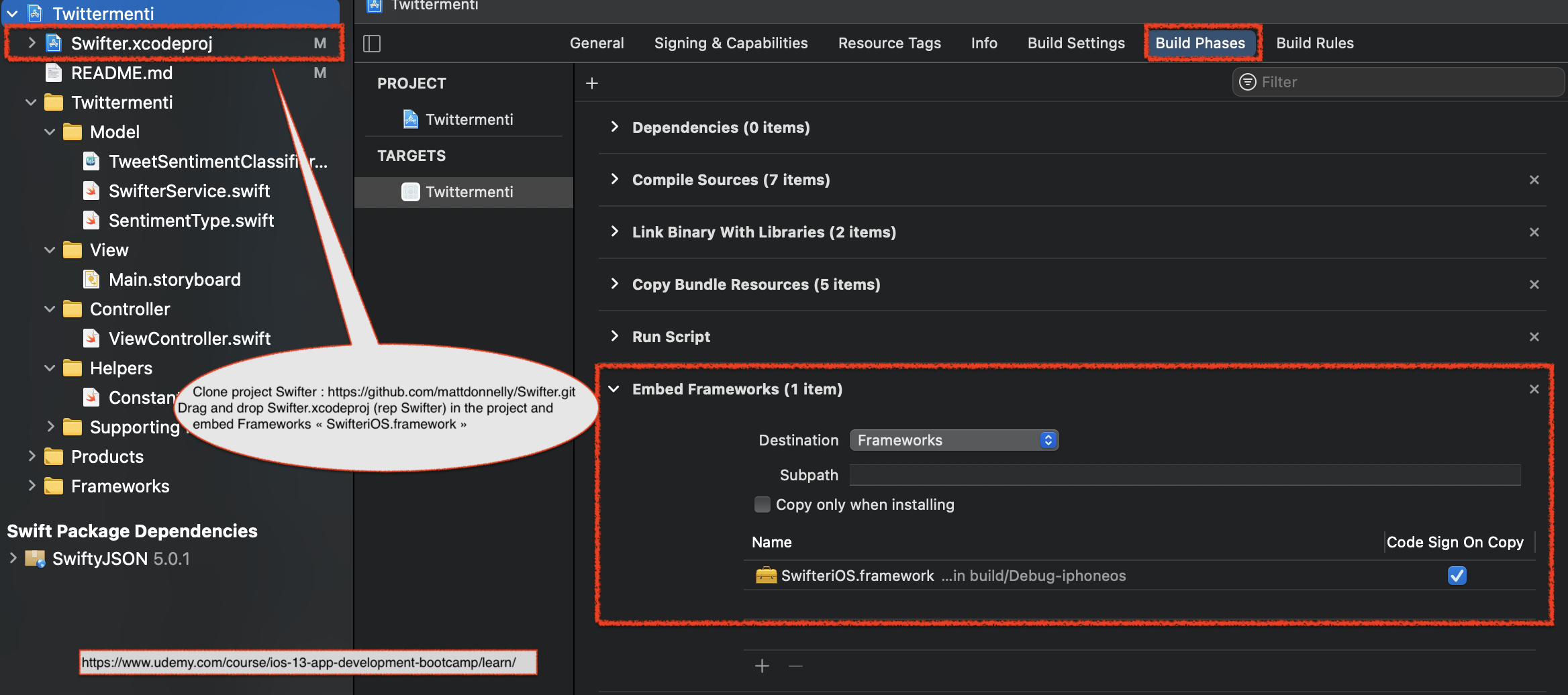Click the Subpath text field
This screenshot has height=695, width=1568.
(x=1185, y=475)
